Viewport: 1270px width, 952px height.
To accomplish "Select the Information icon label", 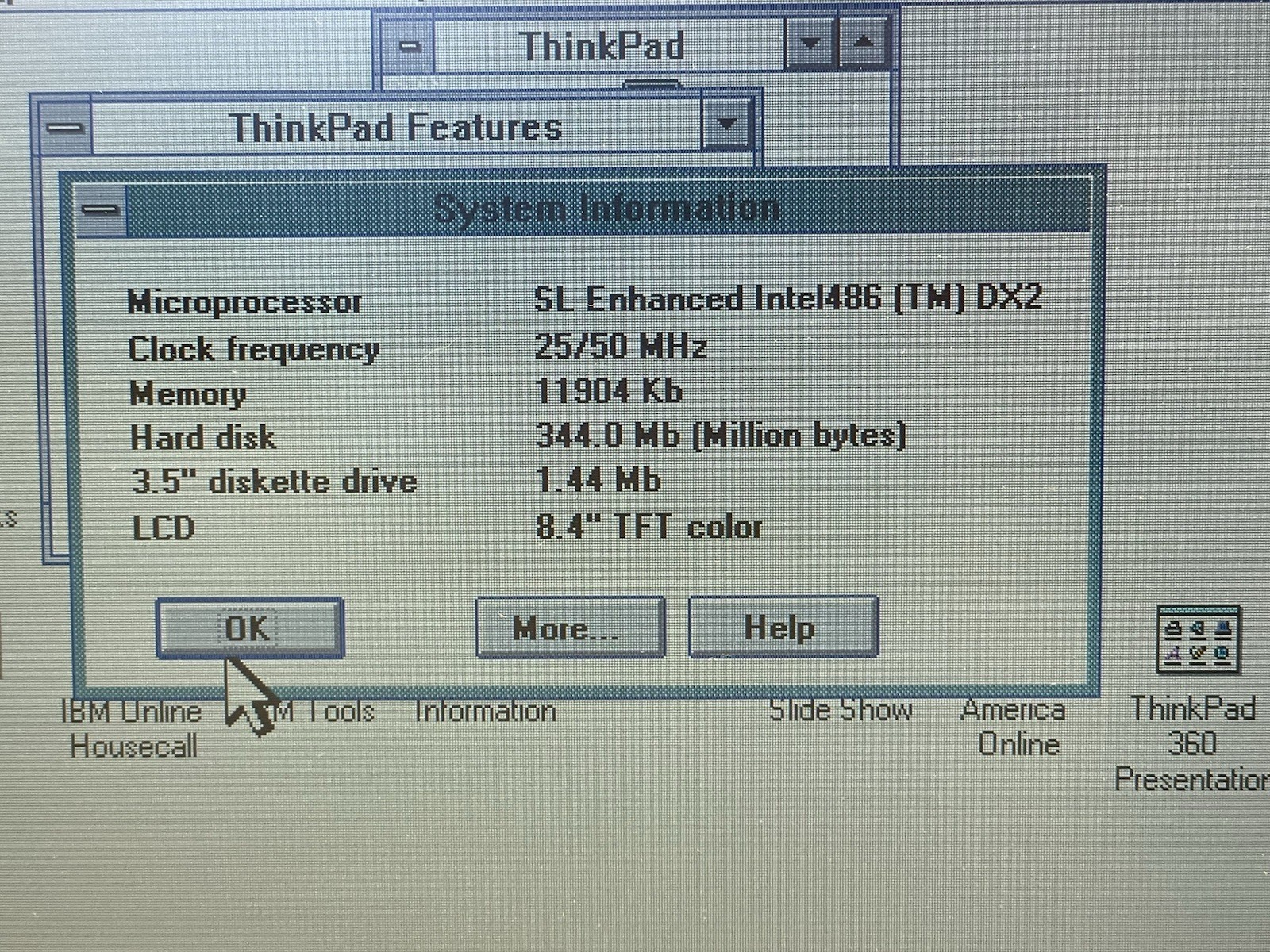I will click(x=485, y=711).
